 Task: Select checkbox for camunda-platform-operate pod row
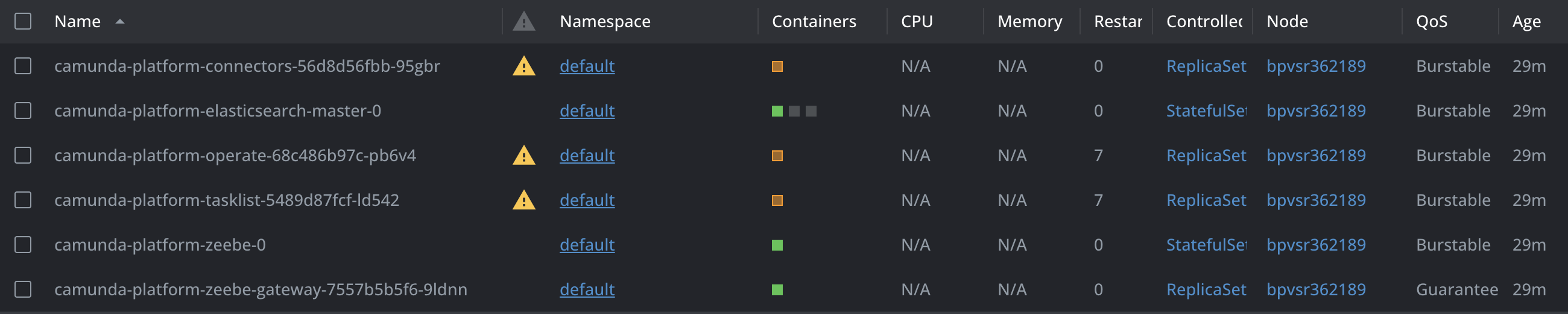(x=23, y=155)
